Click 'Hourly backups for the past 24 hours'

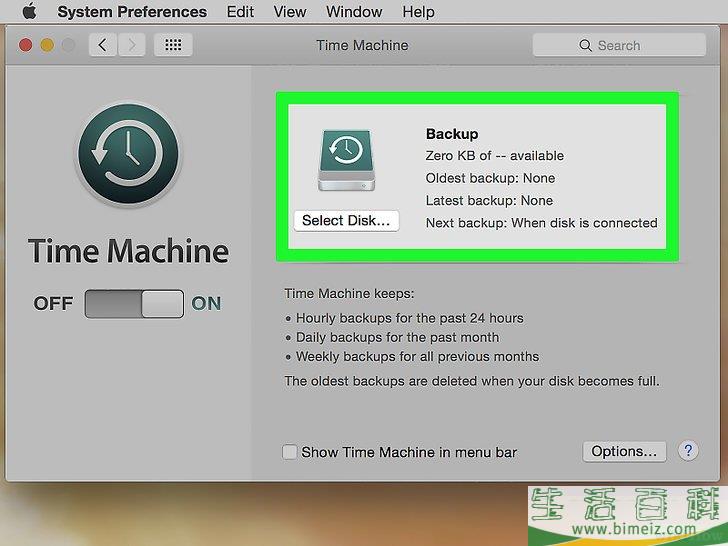tap(410, 318)
